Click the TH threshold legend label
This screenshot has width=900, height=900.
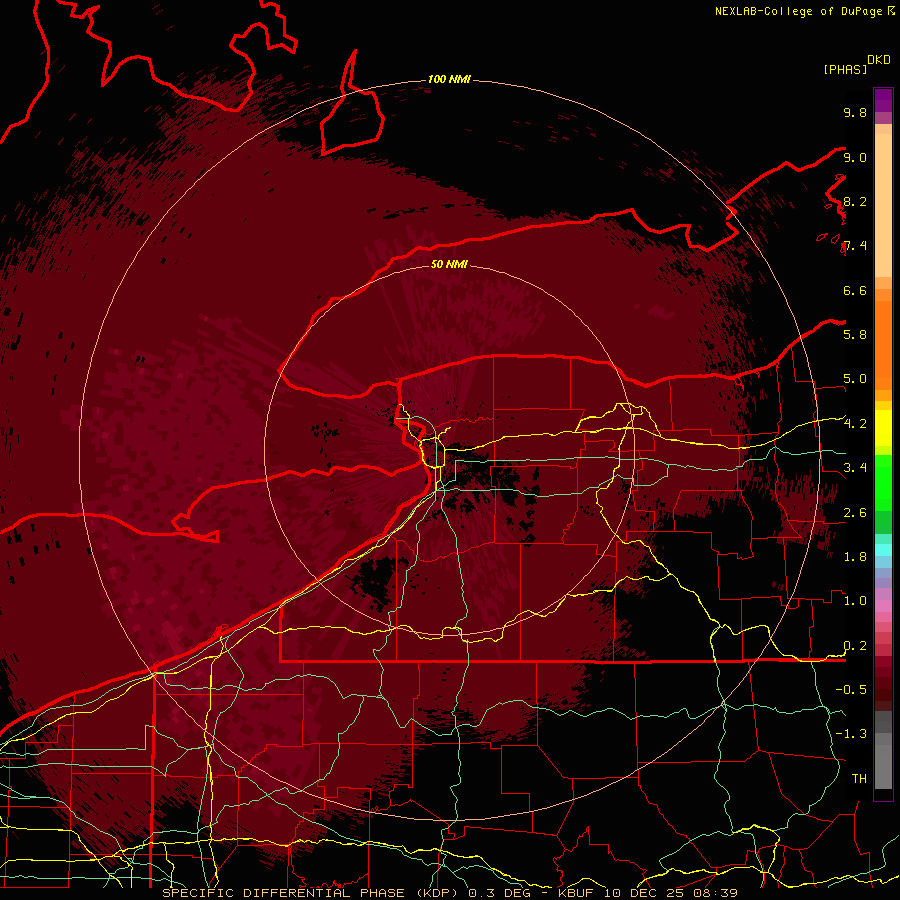(x=859, y=778)
